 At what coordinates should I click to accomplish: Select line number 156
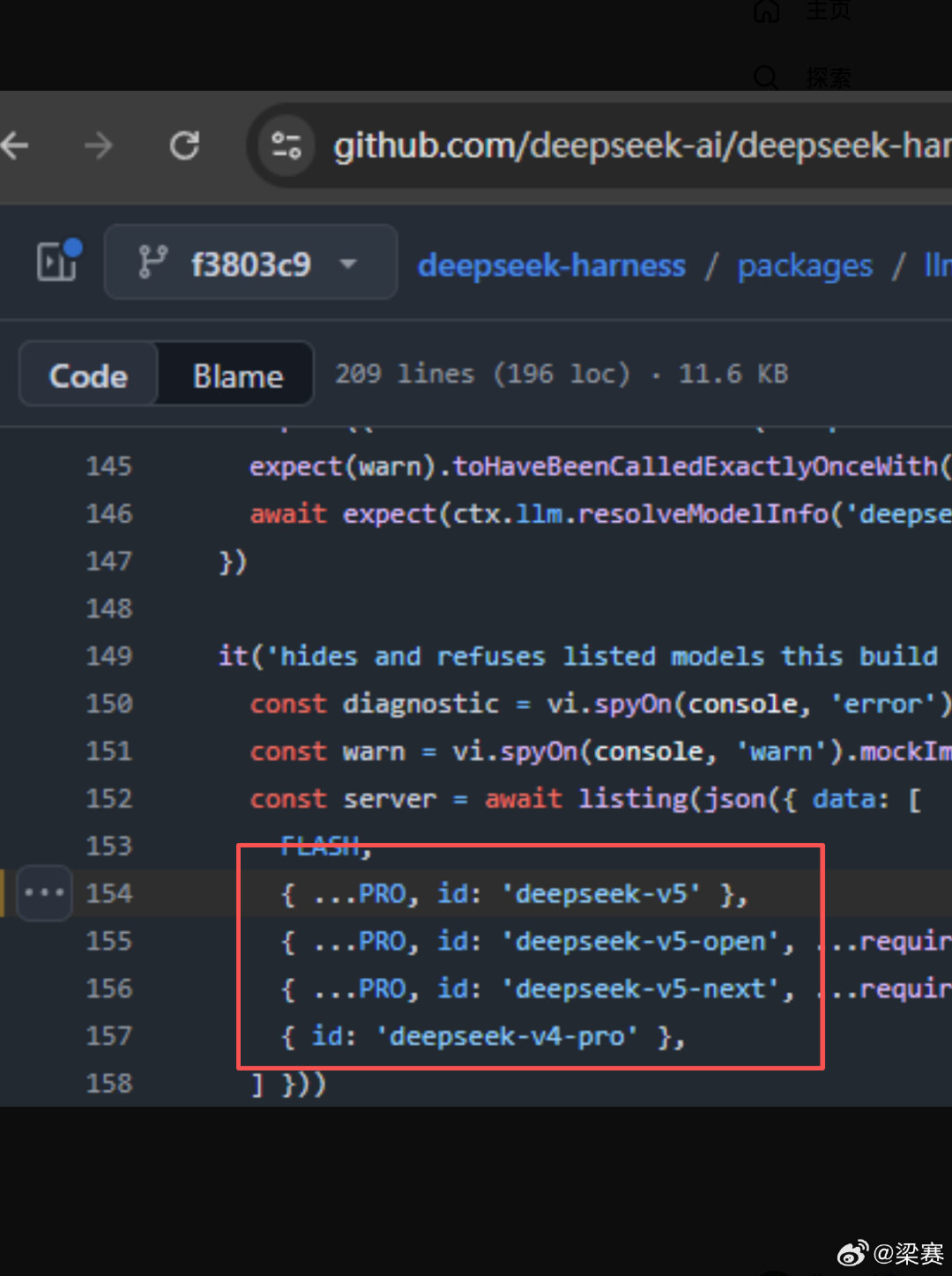tap(109, 989)
